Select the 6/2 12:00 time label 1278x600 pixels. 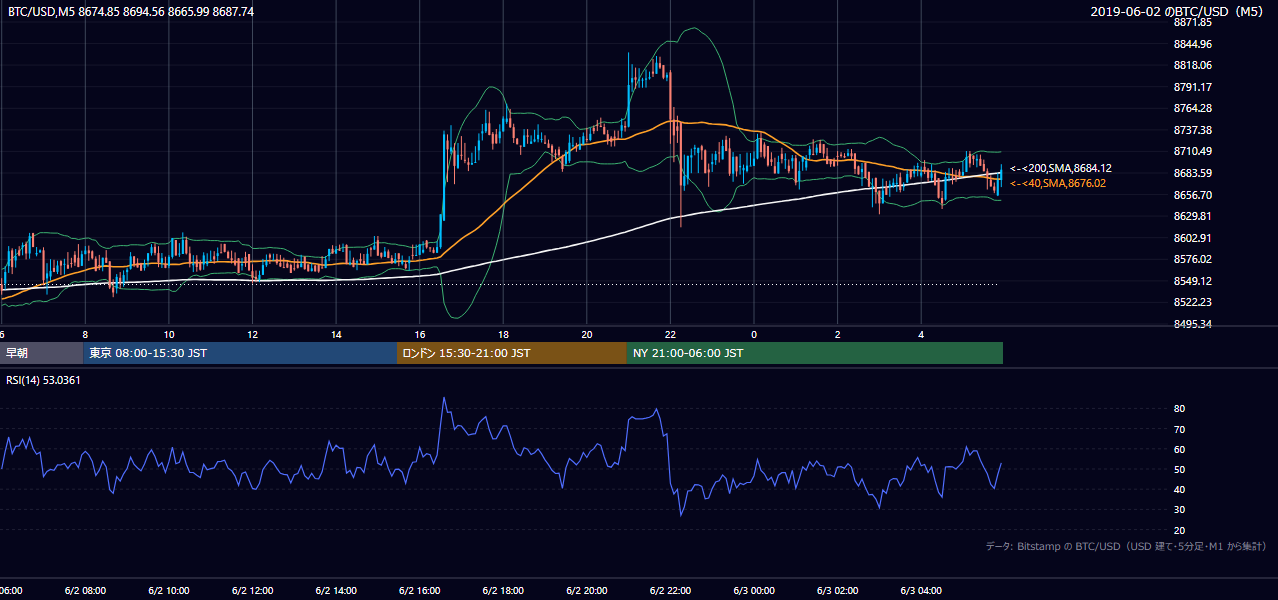[x=252, y=590]
